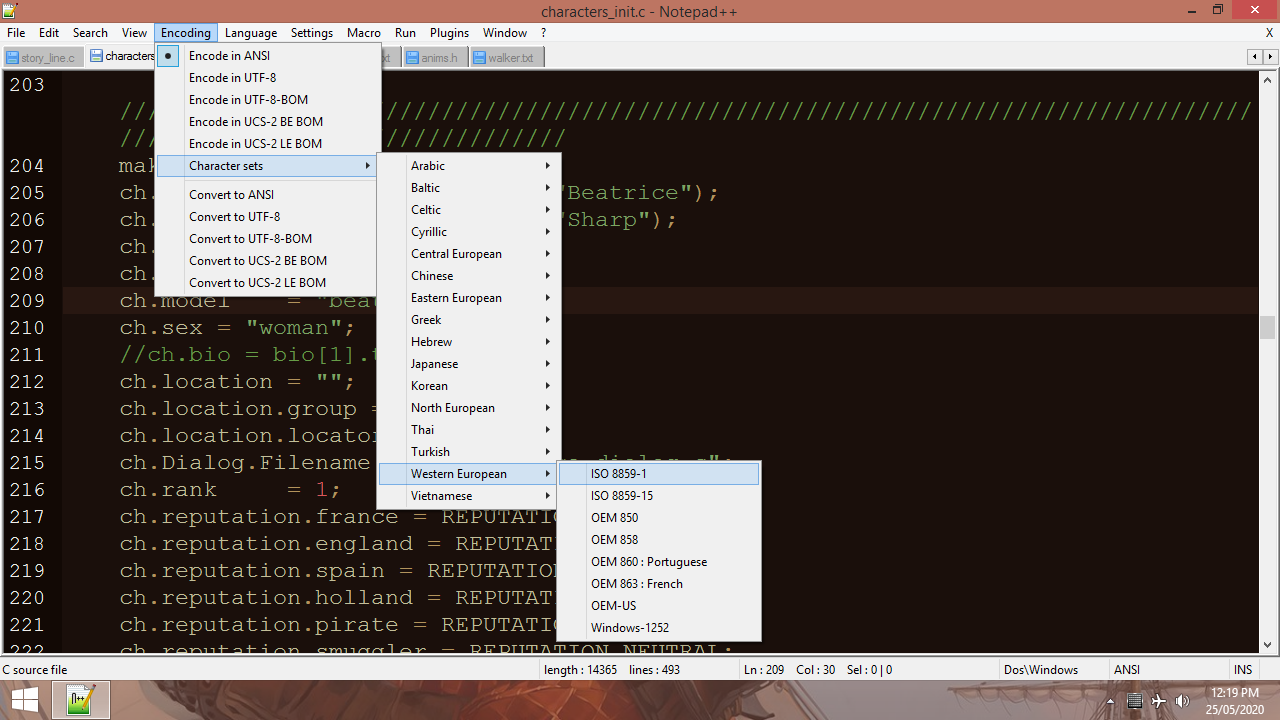This screenshot has width=1280, height=720.
Task: Click Convert to UCS-2 BE BOM
Action: 268,261
